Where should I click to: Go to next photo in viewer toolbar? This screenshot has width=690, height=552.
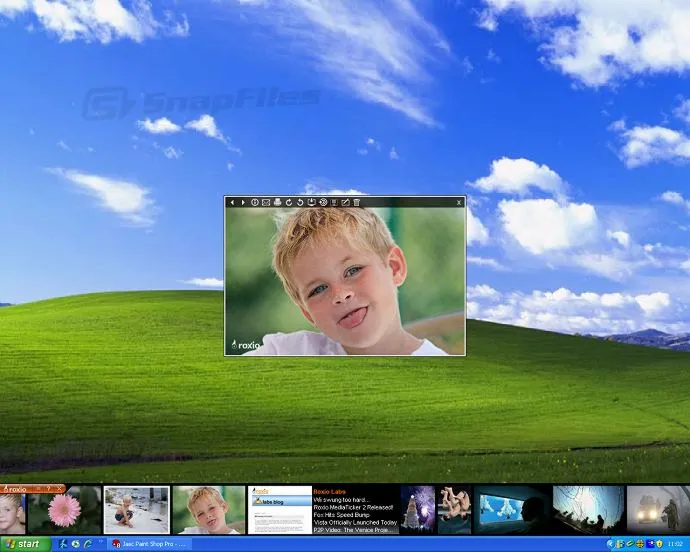243,202
